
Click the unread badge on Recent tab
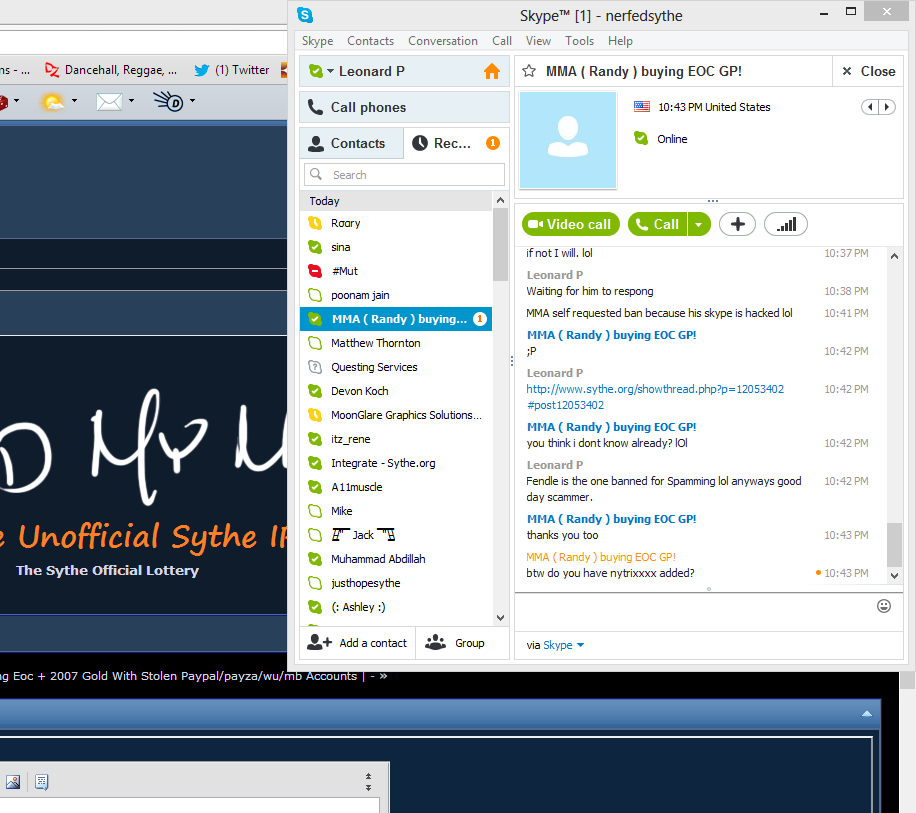point(492,143)
